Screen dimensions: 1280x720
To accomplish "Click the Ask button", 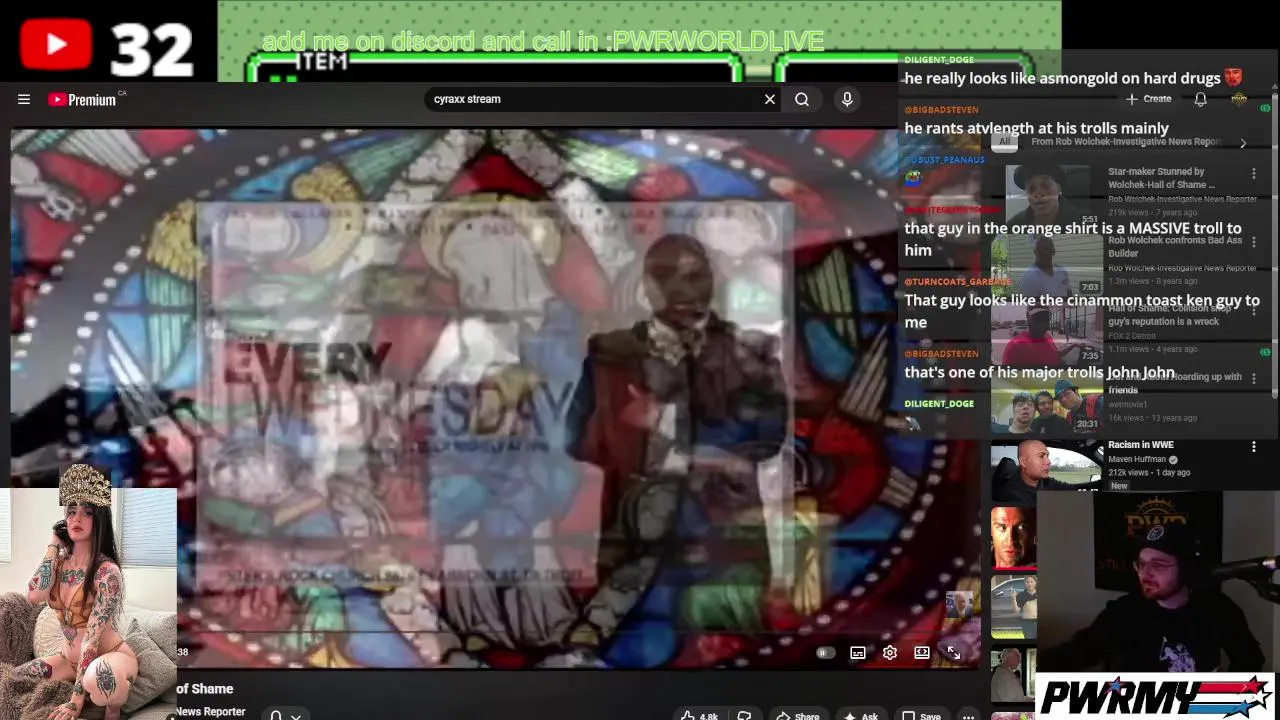I will click(x=862, y=715).
